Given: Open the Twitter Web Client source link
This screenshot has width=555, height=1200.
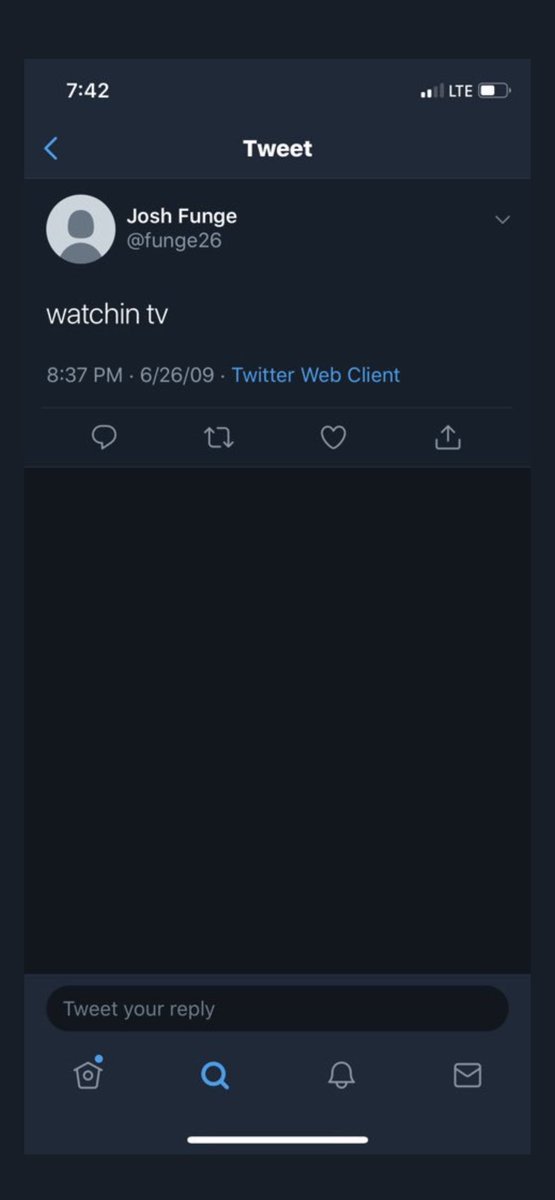Looking at the screenshot, I should [x=316, y=375].
